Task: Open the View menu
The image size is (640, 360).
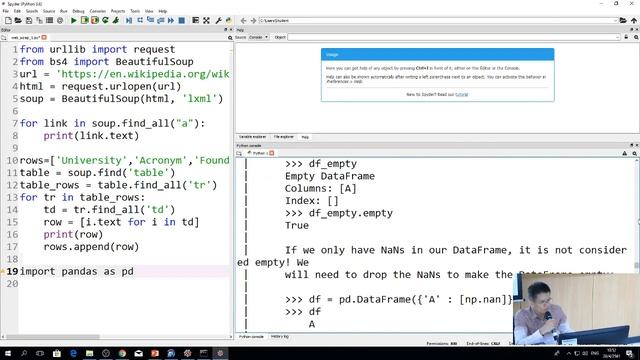Action: [149, 11]
